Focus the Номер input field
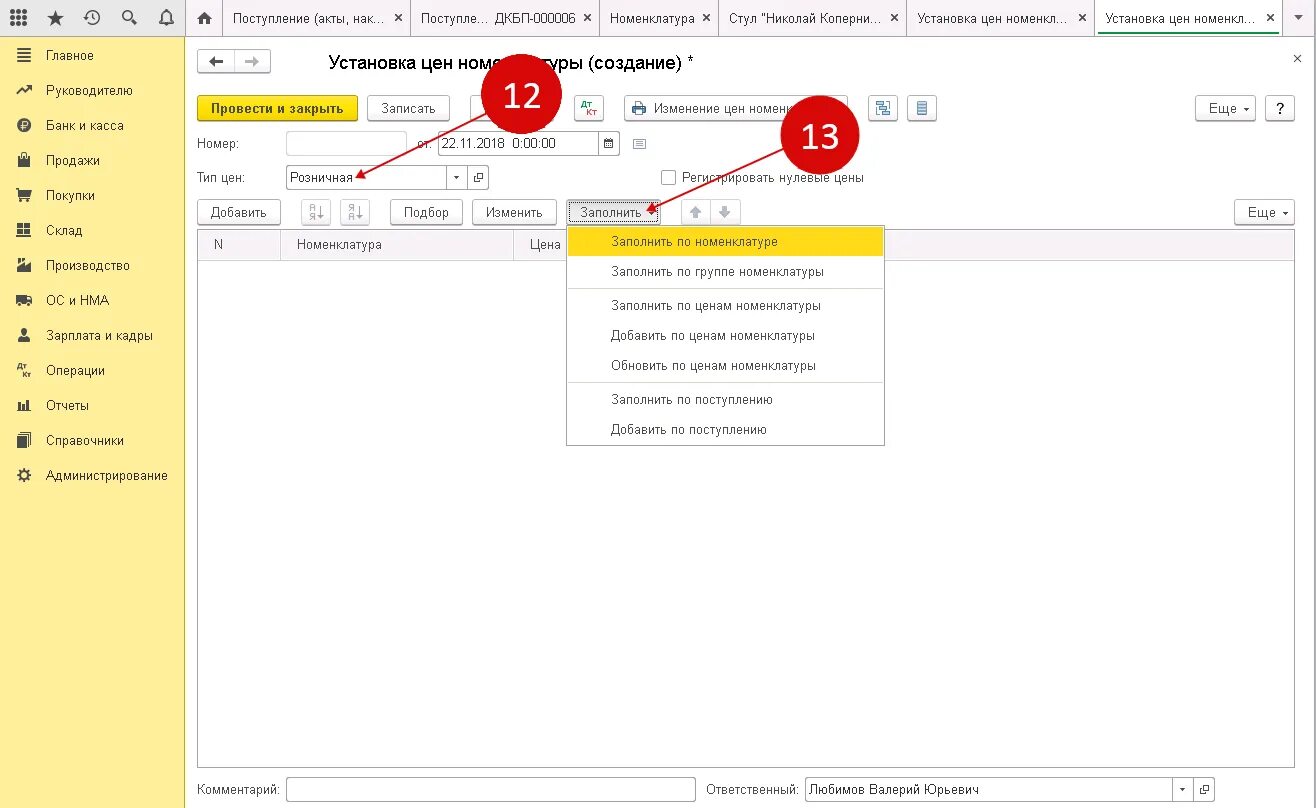This screenshot has height=808, width=1316. 346,143
